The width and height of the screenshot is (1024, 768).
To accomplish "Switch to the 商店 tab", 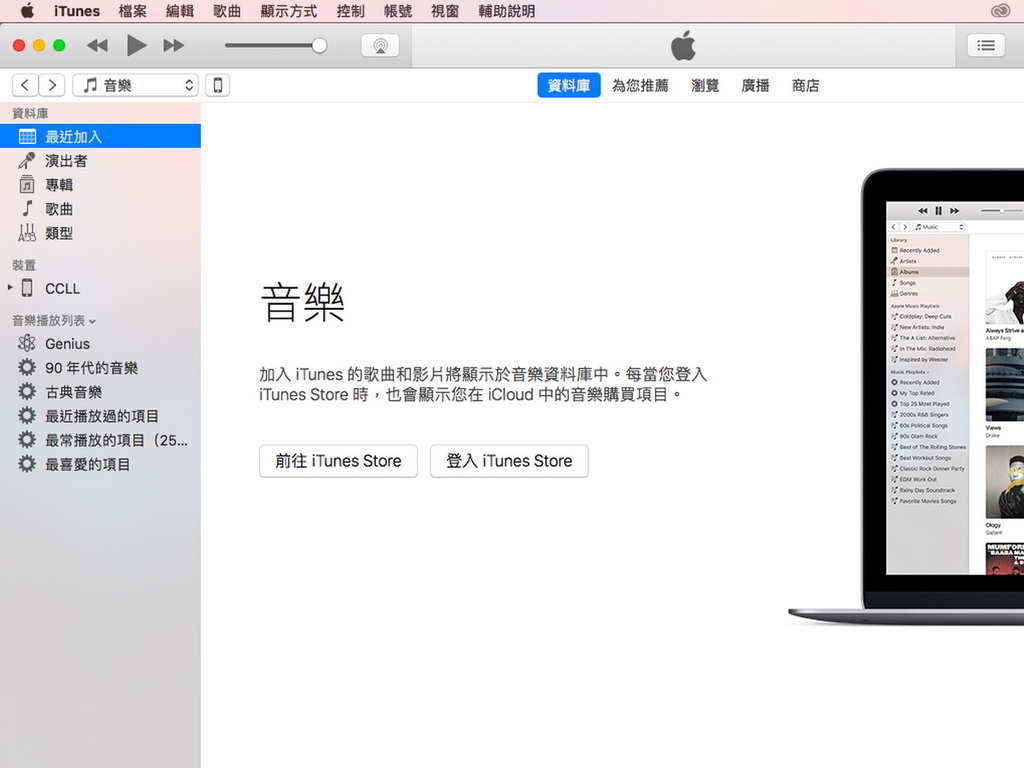I will point(805,86).
